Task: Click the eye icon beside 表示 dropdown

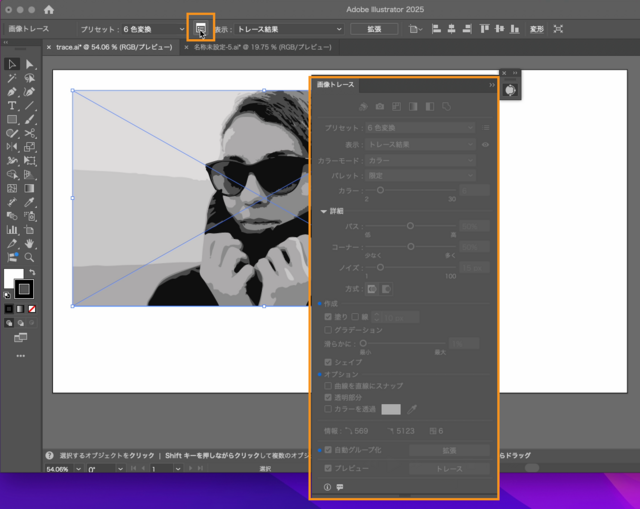Action: (x=485, y=144)
